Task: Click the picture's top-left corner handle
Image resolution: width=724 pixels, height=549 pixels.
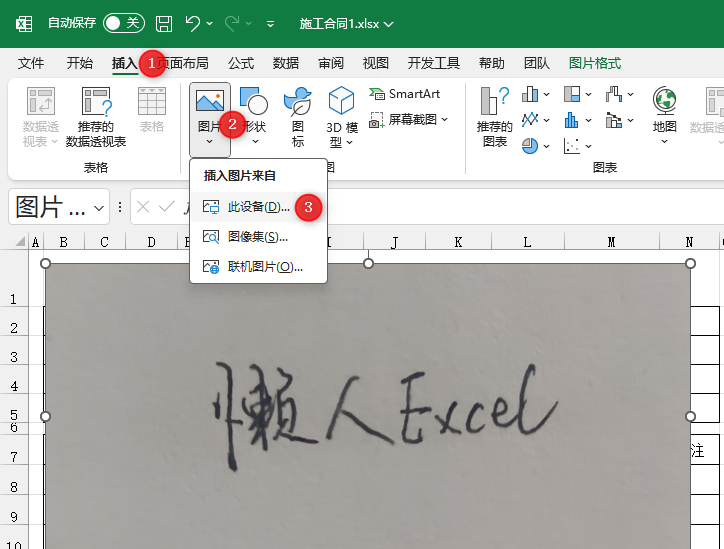Action: (x=45, y=263)
